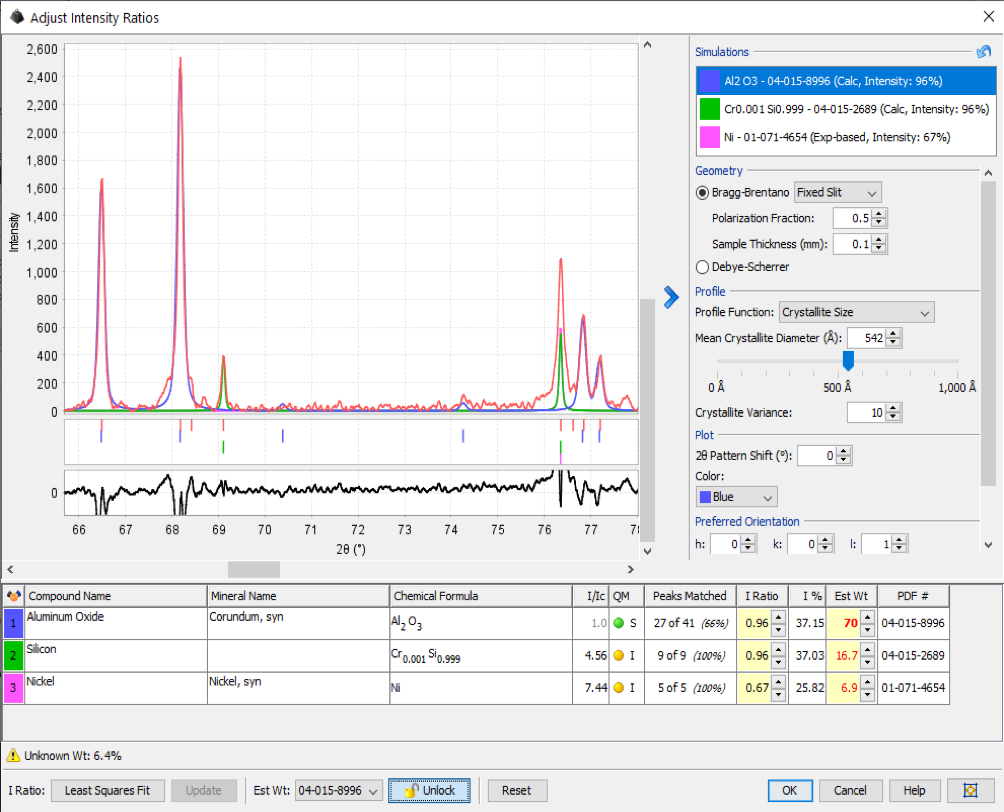Increase Polarization Fraction with up arrow
The image size is (1004, 812).
tap(879, 214)
